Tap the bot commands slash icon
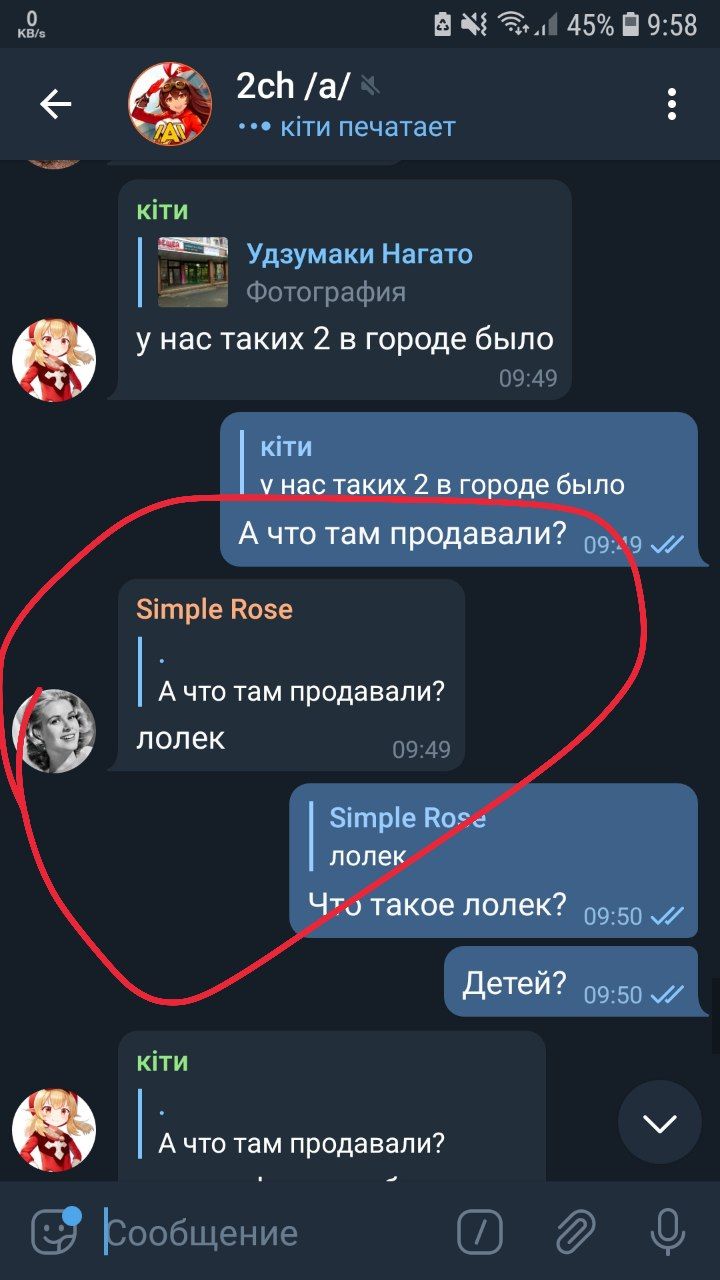 480,1232
